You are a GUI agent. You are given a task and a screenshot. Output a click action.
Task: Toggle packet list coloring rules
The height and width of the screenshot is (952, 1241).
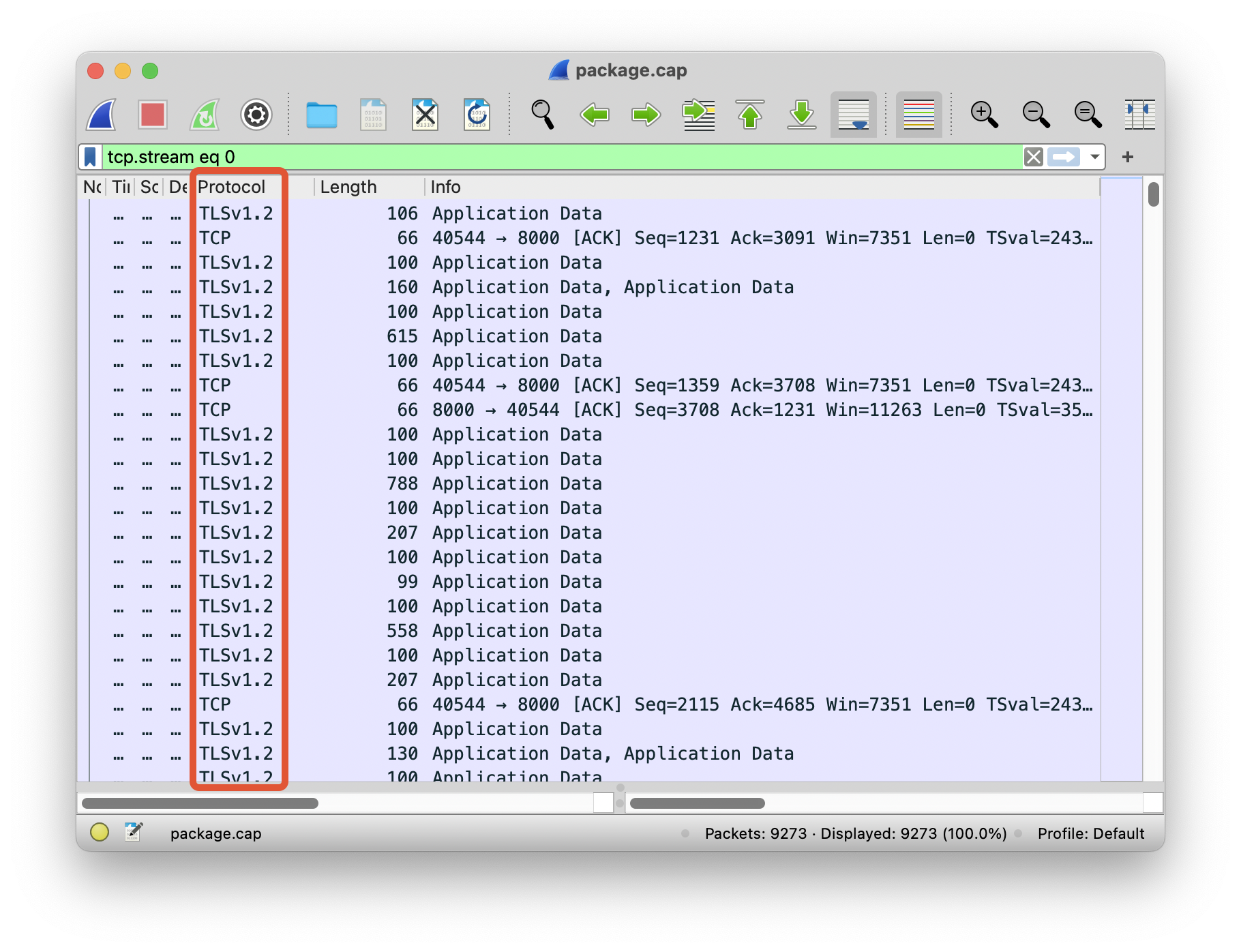918,115
